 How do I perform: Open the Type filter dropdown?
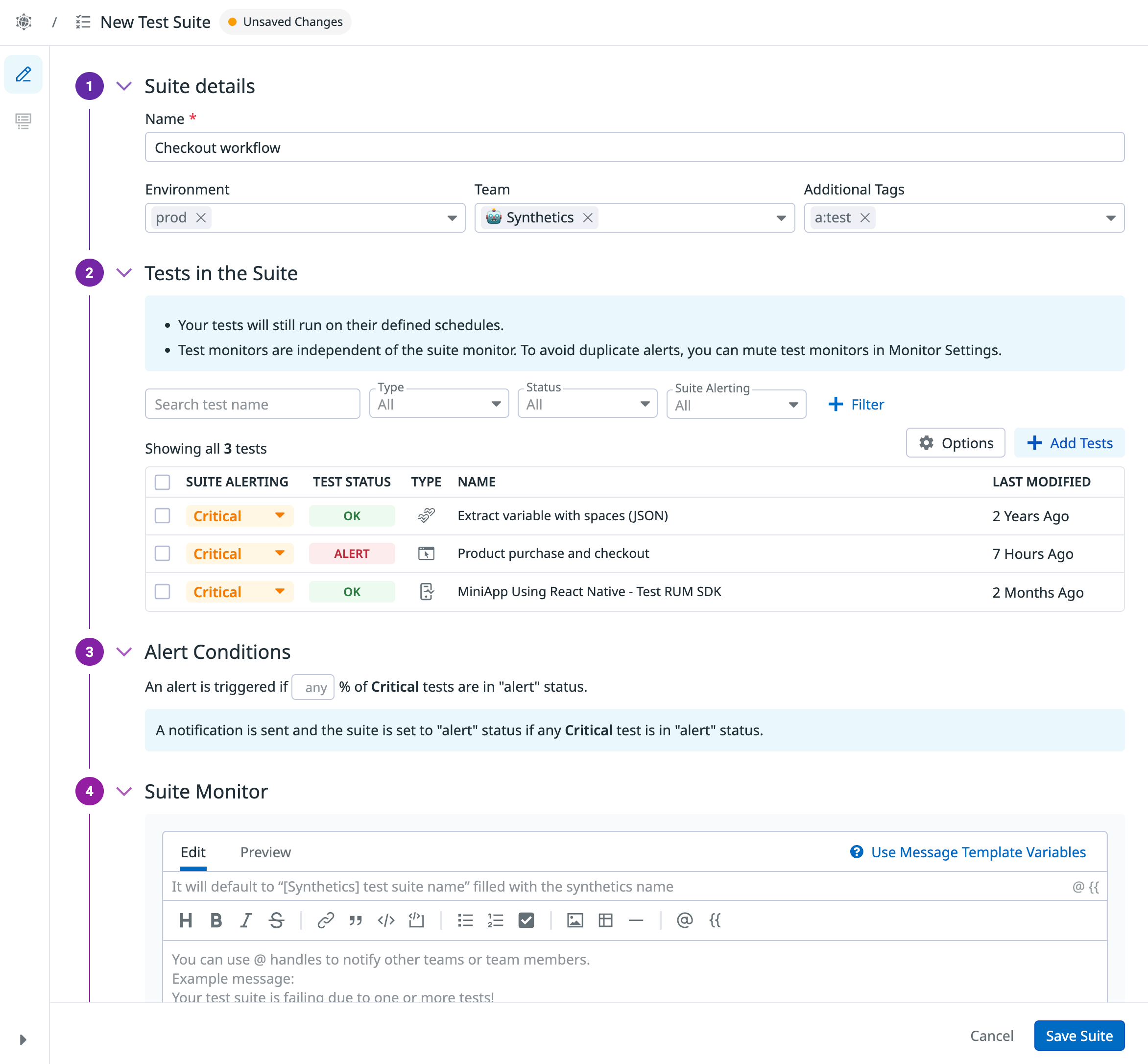439,404
